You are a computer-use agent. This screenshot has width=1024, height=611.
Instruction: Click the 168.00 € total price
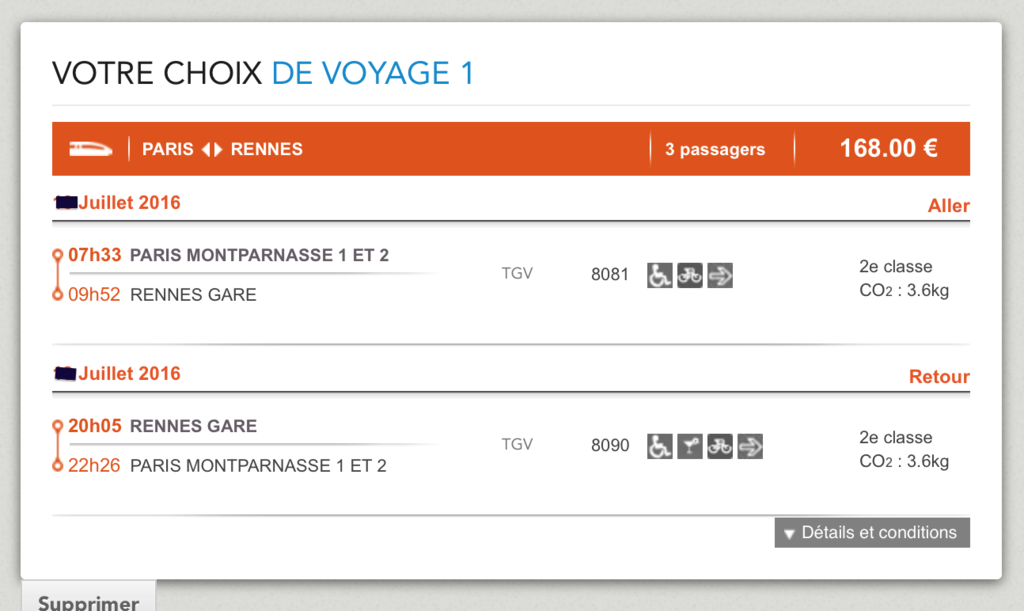[x=888, y=148]
